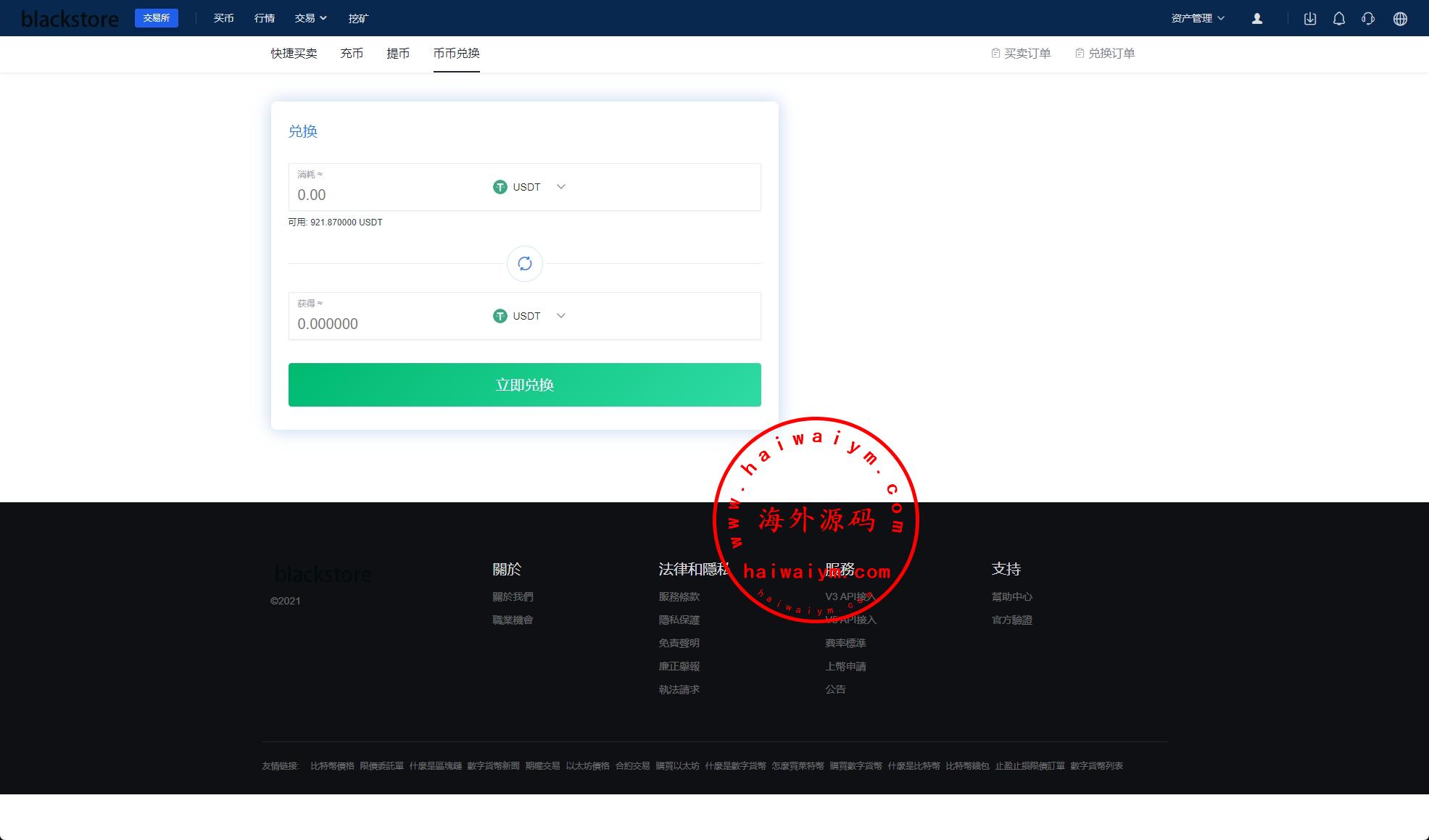Expand the 交易 navigation dropdown
Viewport: 1429px width, 840px height.
click(310, 18)
